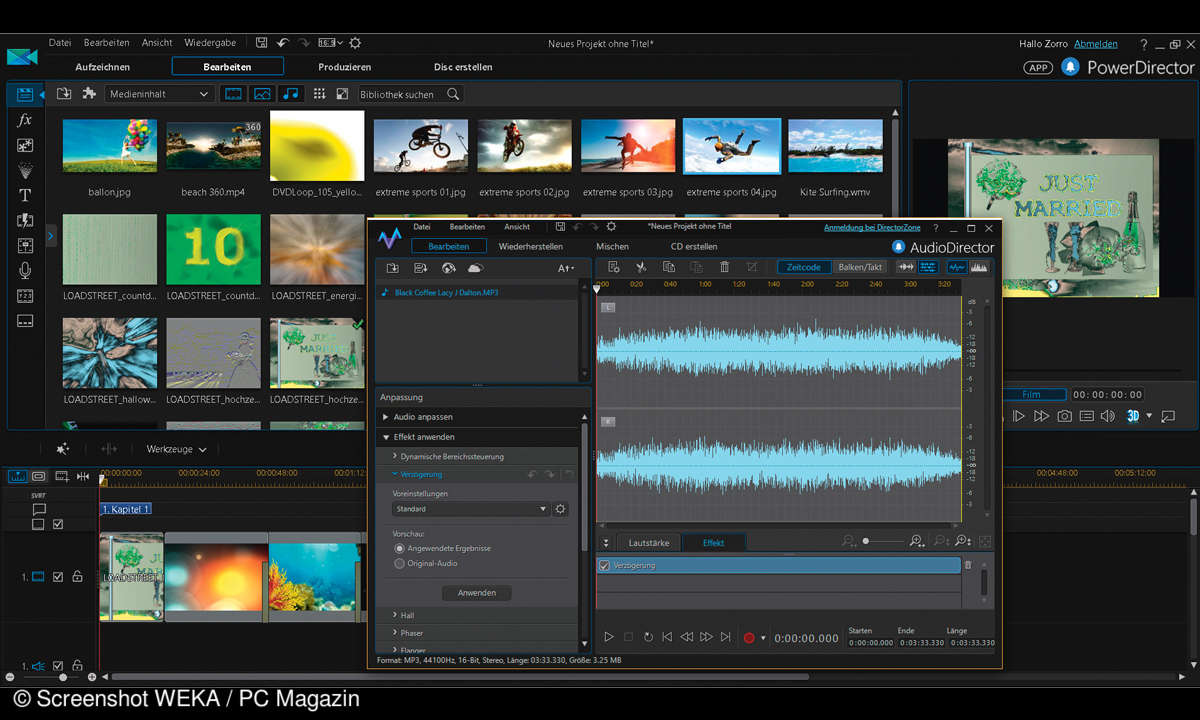Take a snapshot with the camera icon in preview
Viewport: 1200px width, 720px height.
(x=1065, y=416)
